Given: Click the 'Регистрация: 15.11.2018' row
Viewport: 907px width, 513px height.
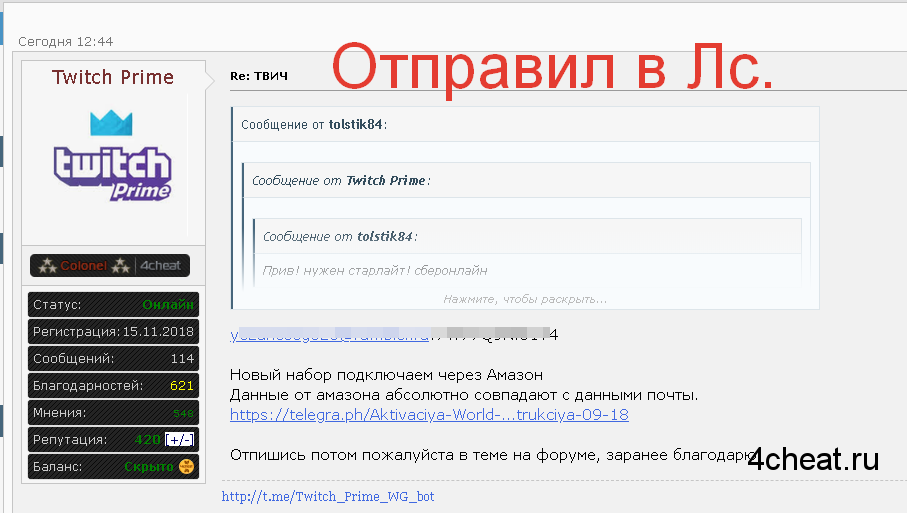Looking at the screenshot, I should coord(113,331).
